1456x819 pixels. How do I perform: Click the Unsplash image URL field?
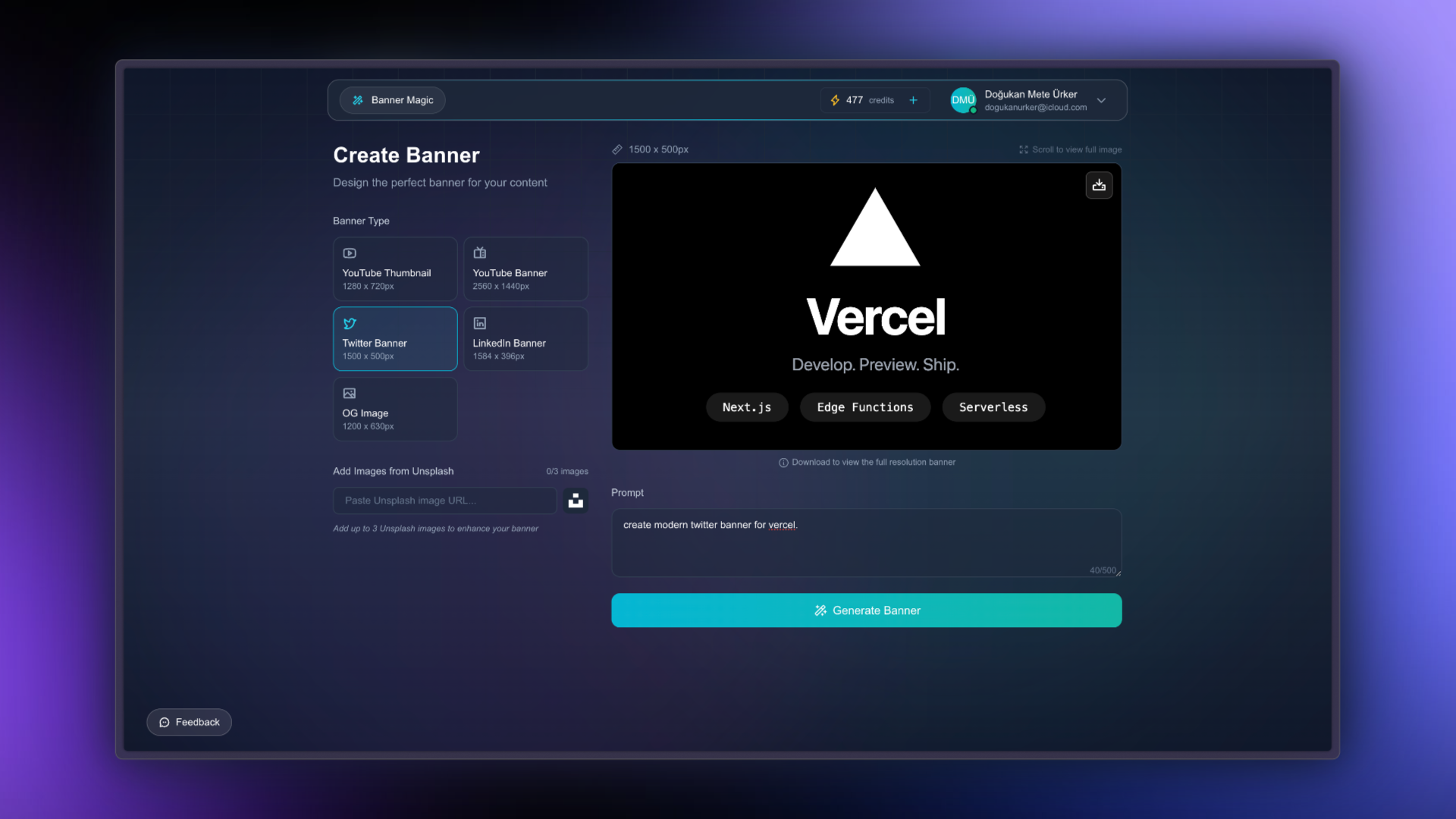[x=444, y=500]
